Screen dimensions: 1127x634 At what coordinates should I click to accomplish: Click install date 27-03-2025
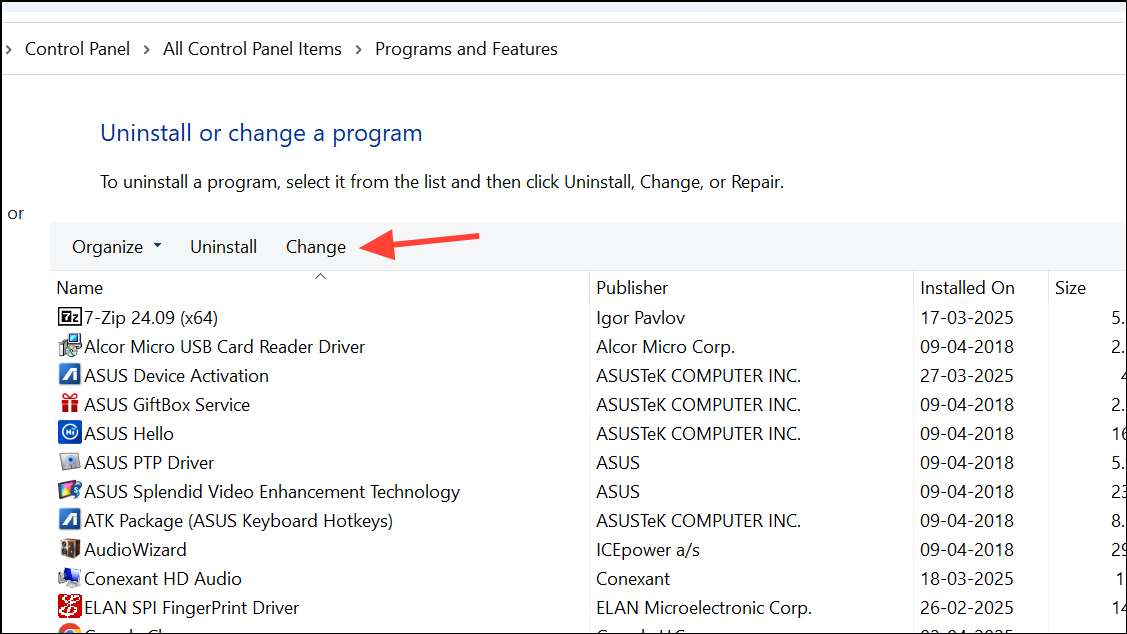967,376
